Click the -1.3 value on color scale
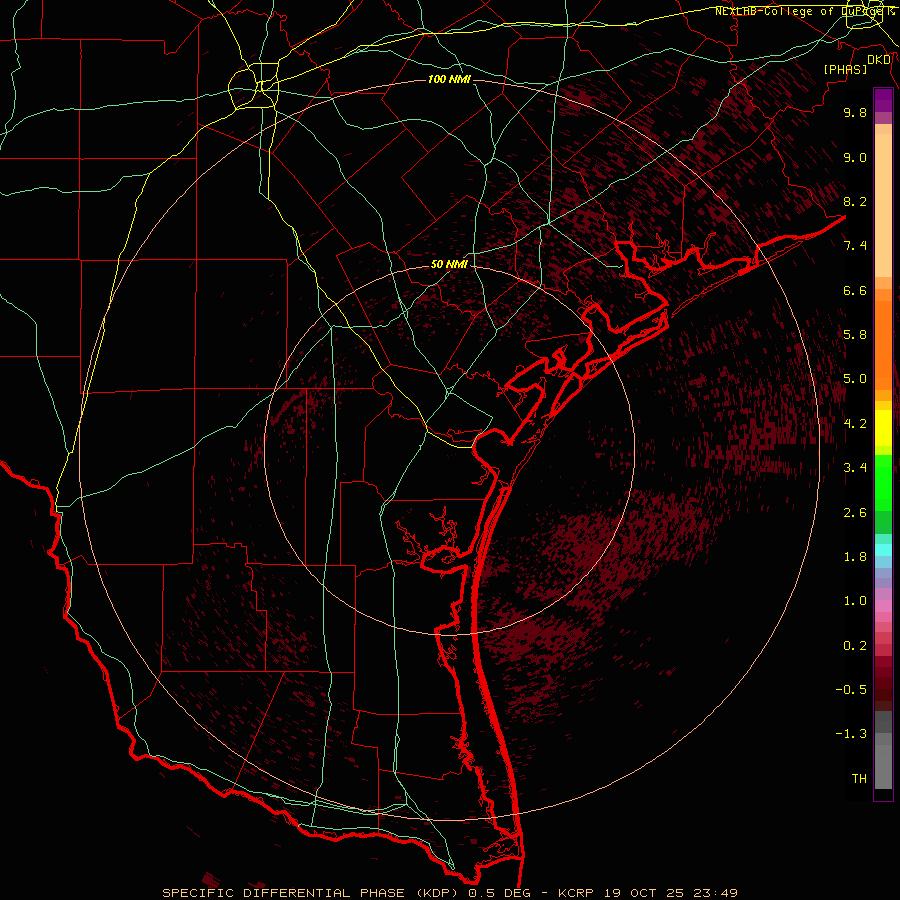The image size is (900, 900). pyautogui.click(x=851, y=734)
